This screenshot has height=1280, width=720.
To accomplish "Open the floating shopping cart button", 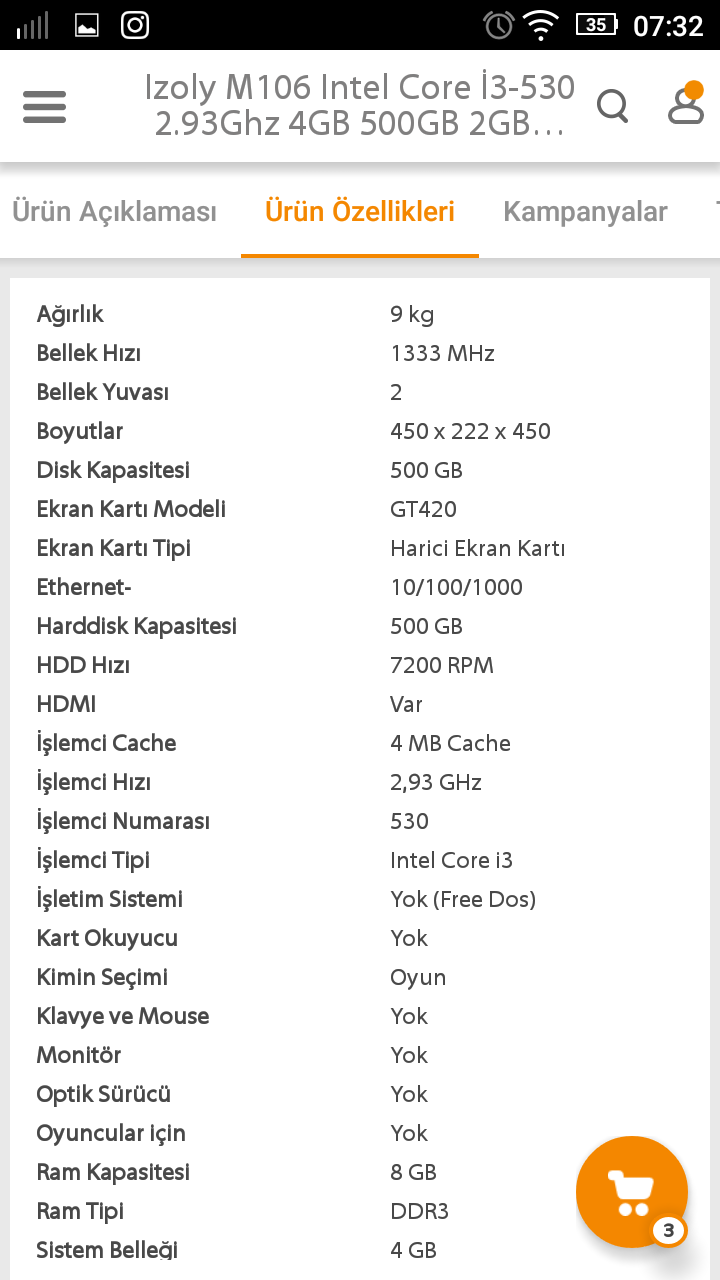I will click(x=631, y=1191).
